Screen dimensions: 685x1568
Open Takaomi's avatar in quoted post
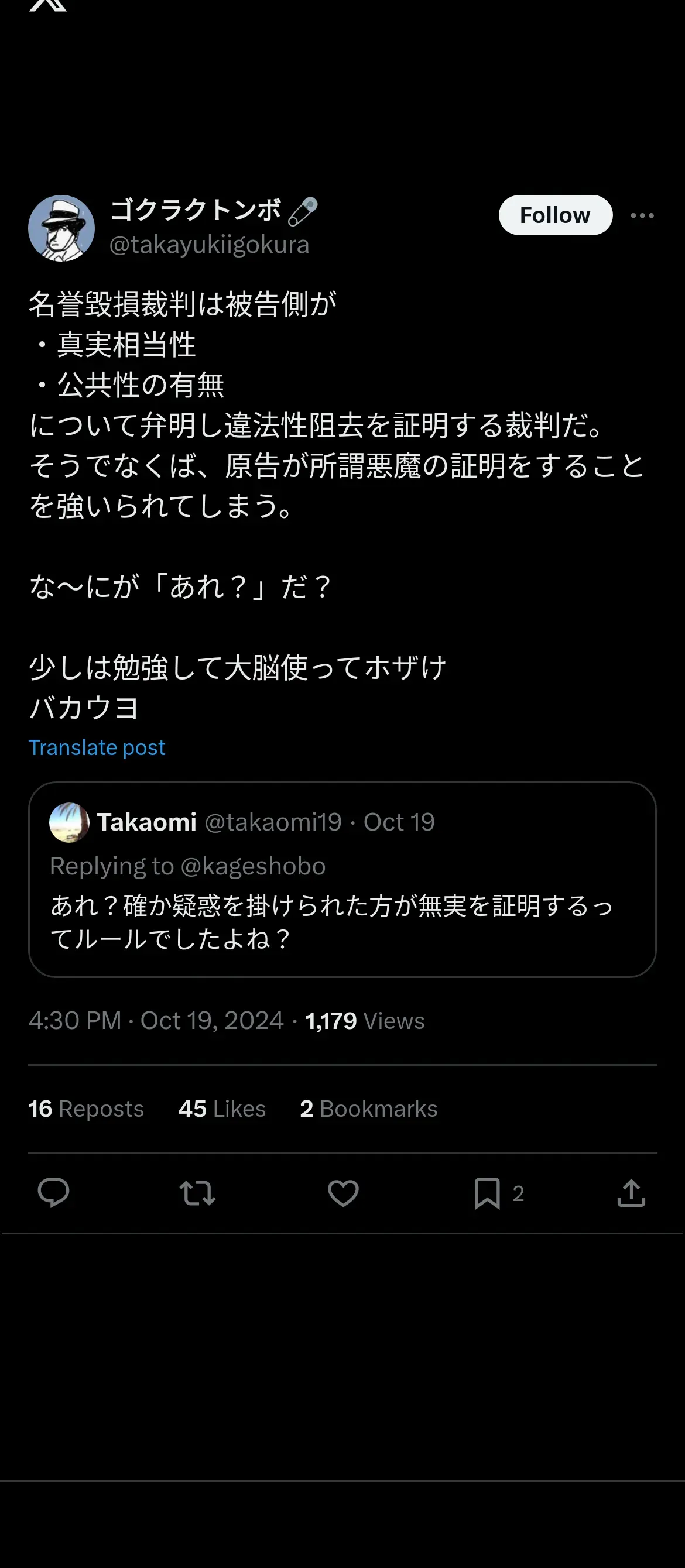[x=69, y=822]
